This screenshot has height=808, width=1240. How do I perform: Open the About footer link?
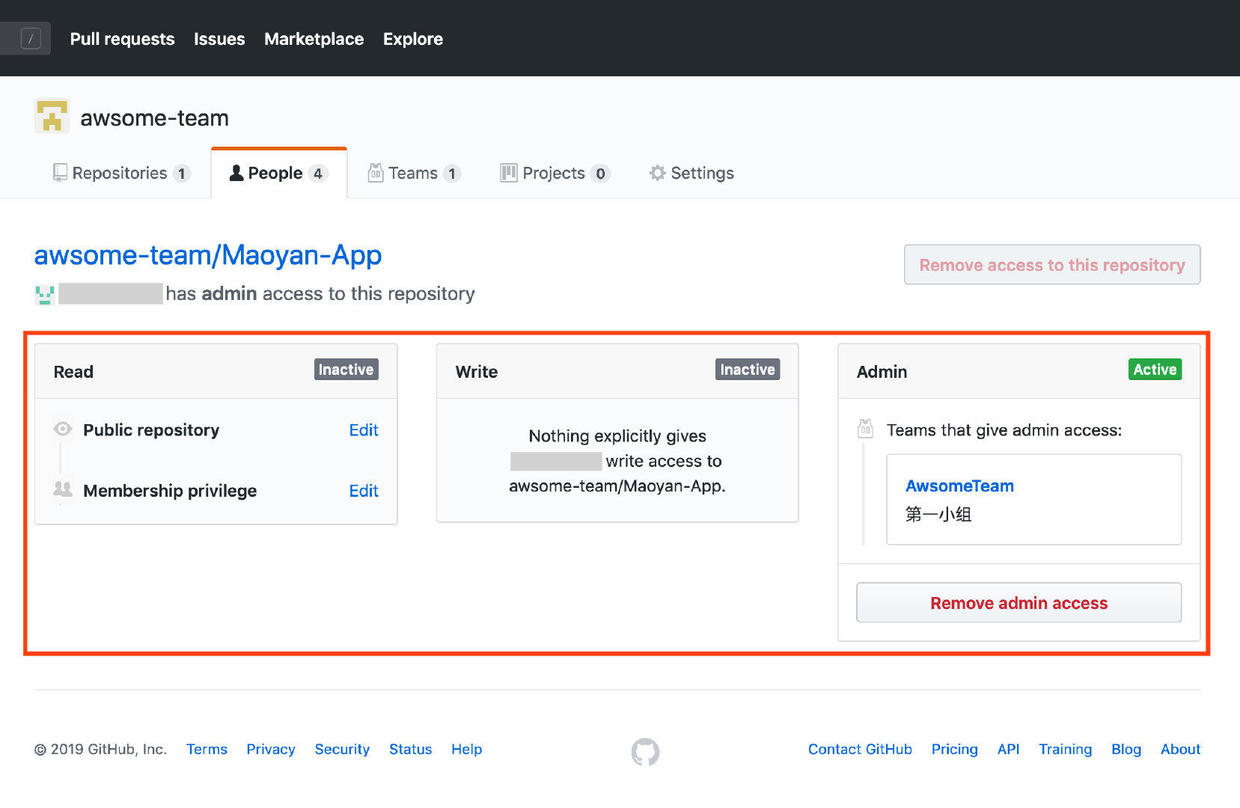tap(1180, 749)
